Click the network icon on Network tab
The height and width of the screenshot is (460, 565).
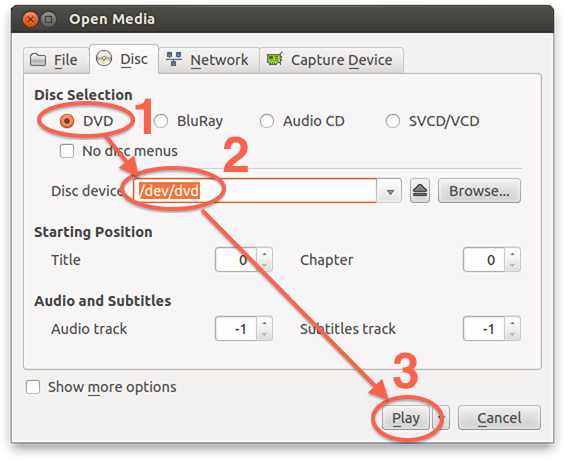point(174,59)
